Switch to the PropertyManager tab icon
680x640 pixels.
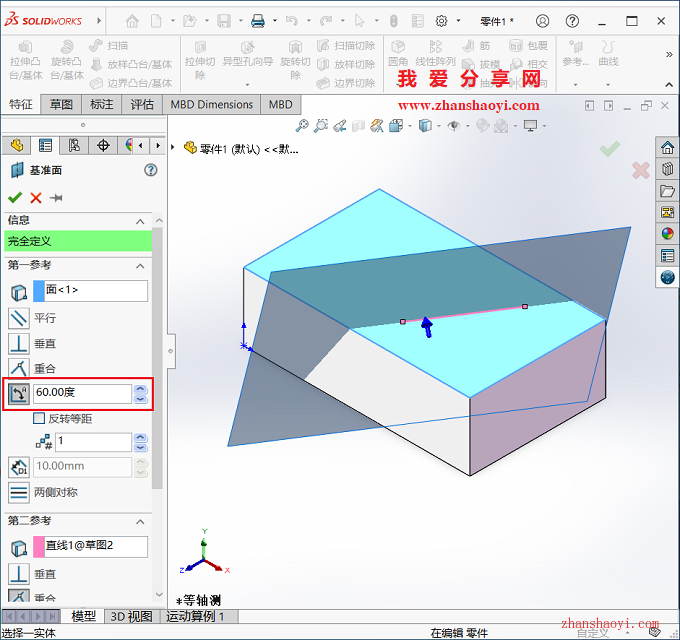coord(45,145)
